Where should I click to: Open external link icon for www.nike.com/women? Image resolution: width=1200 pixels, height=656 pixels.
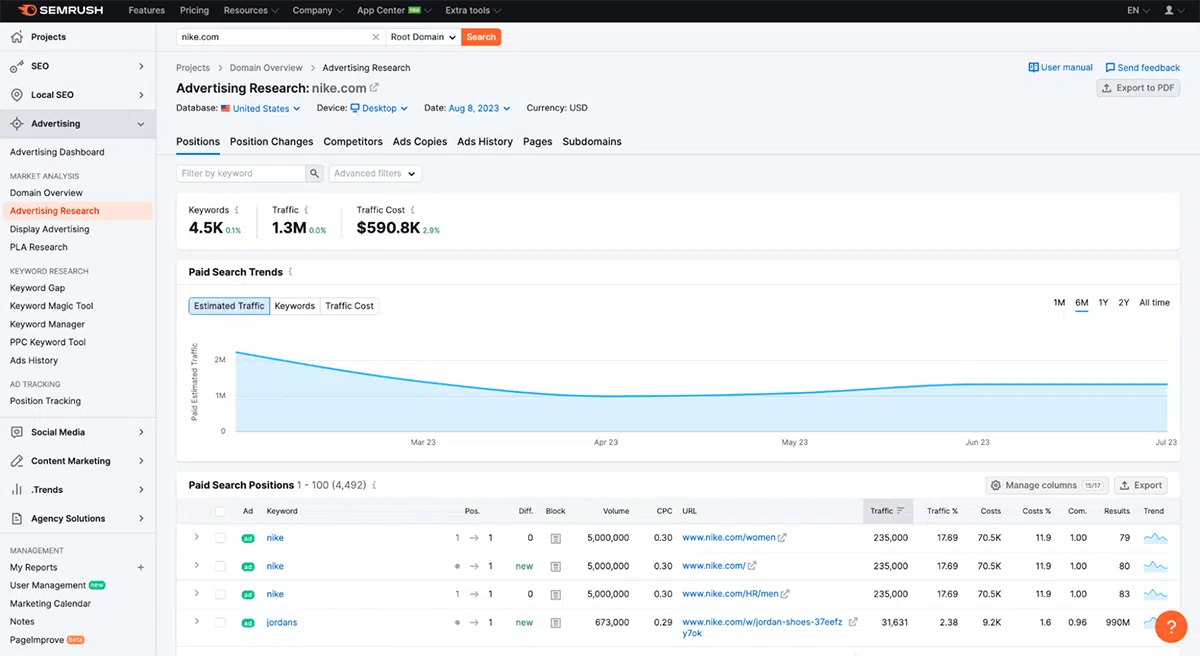[782, 538]
